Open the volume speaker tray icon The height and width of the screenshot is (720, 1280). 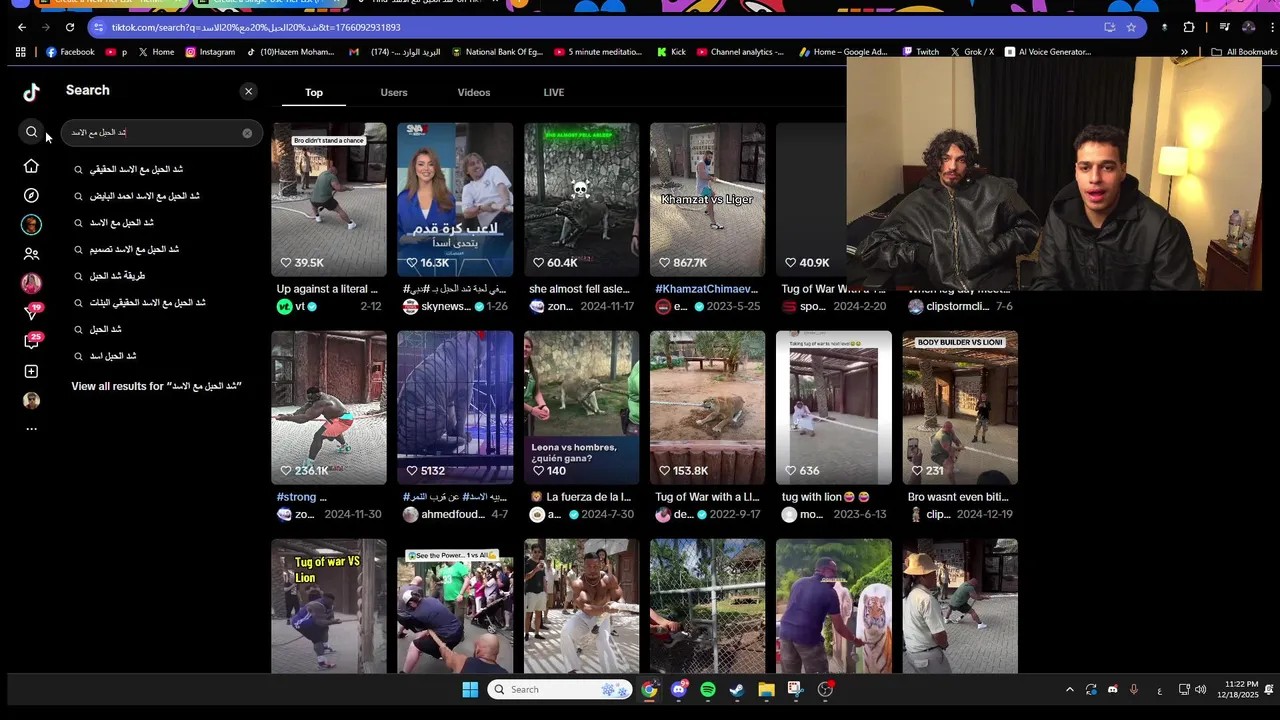(x=1200, y=689)
